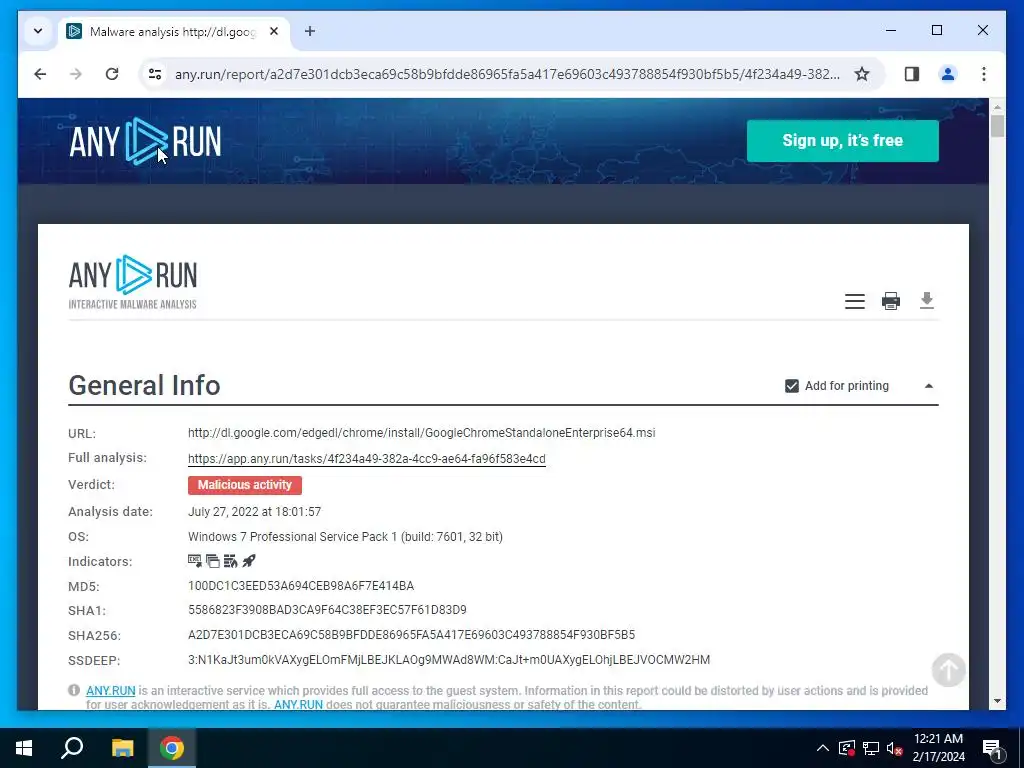Click the info icon beside the disclaimer
This screenshot has height=768, width=1024.
point(74,690)
